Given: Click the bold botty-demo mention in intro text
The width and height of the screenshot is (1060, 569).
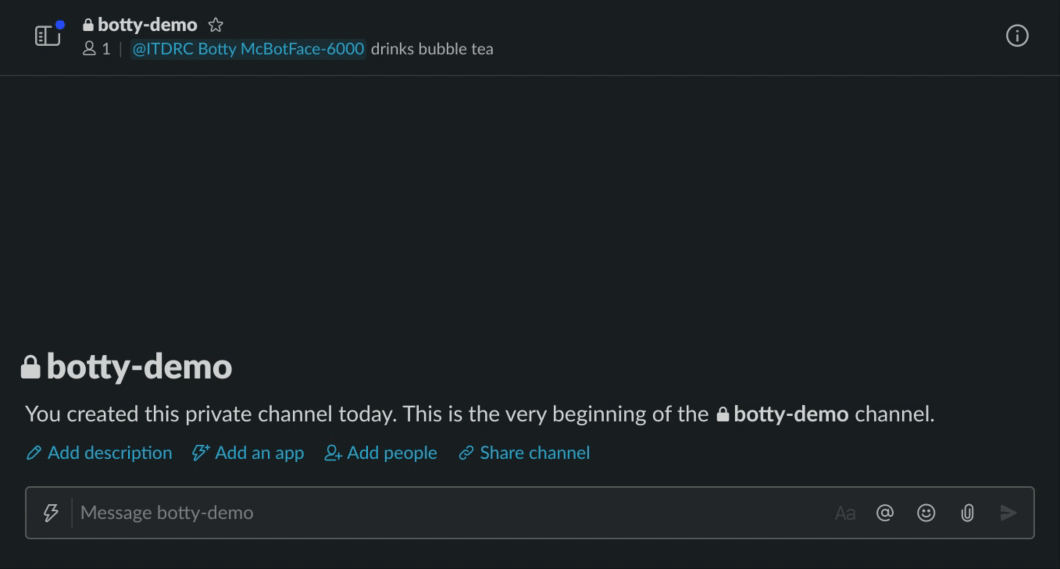Looking at the screenshot, I should [x=790, y=414].
